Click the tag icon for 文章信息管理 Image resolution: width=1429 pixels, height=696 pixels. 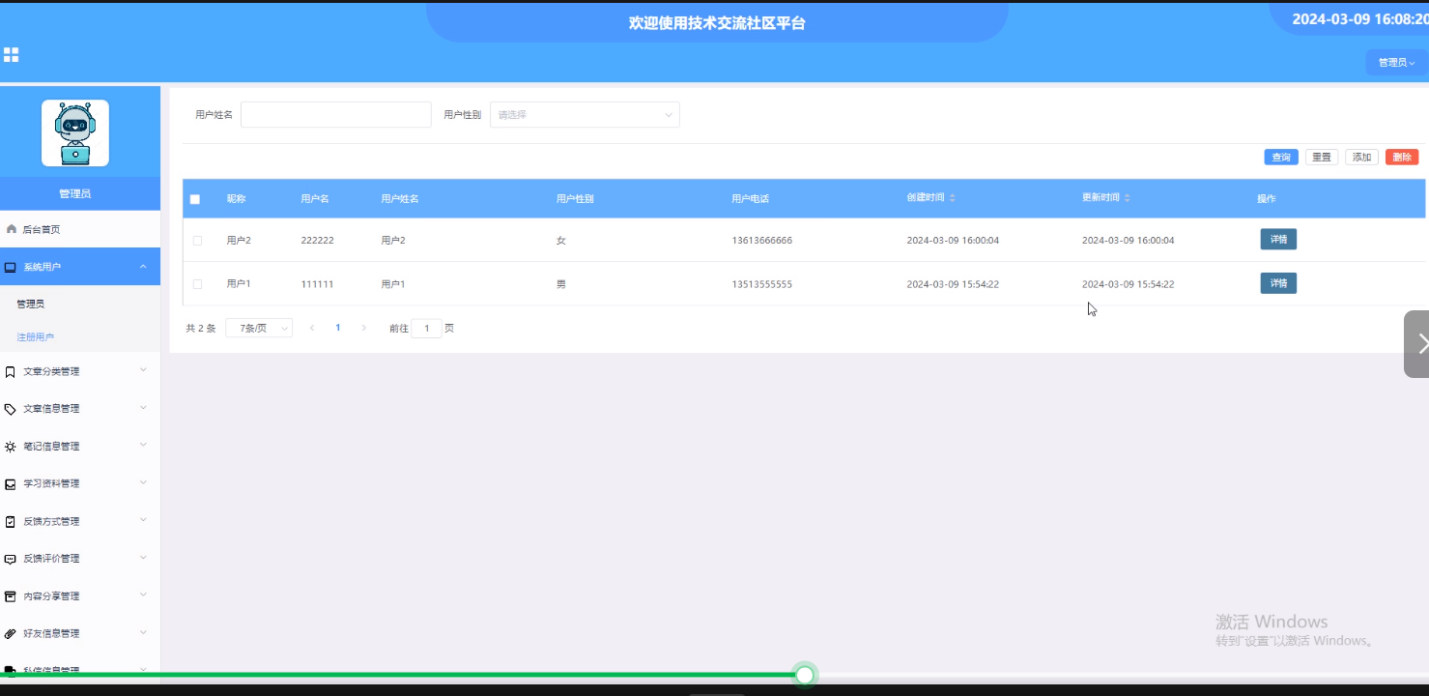[x=10, y=409]
